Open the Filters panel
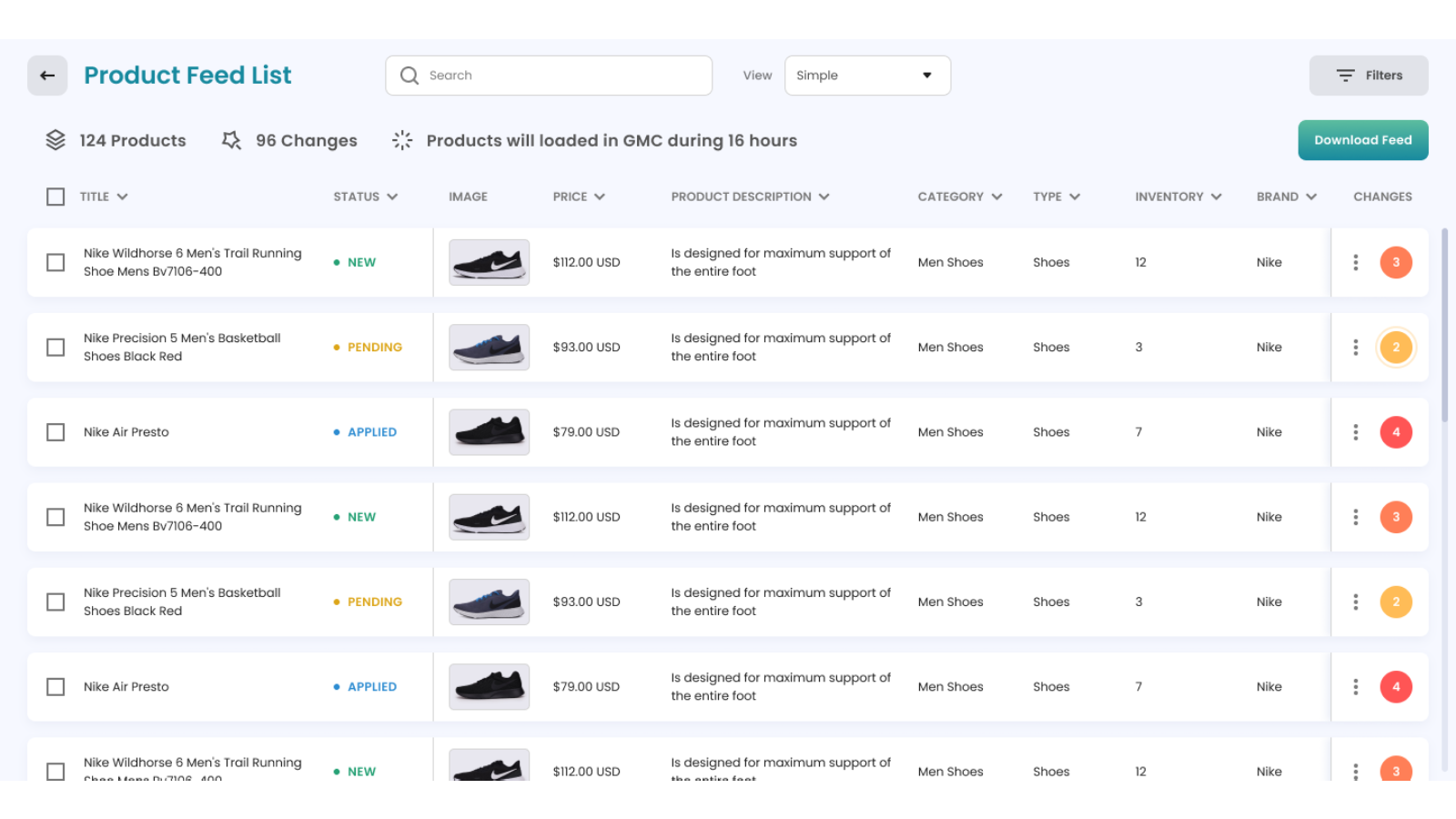The width and height of the screenshot is (1456, 819). point(1369,76)
